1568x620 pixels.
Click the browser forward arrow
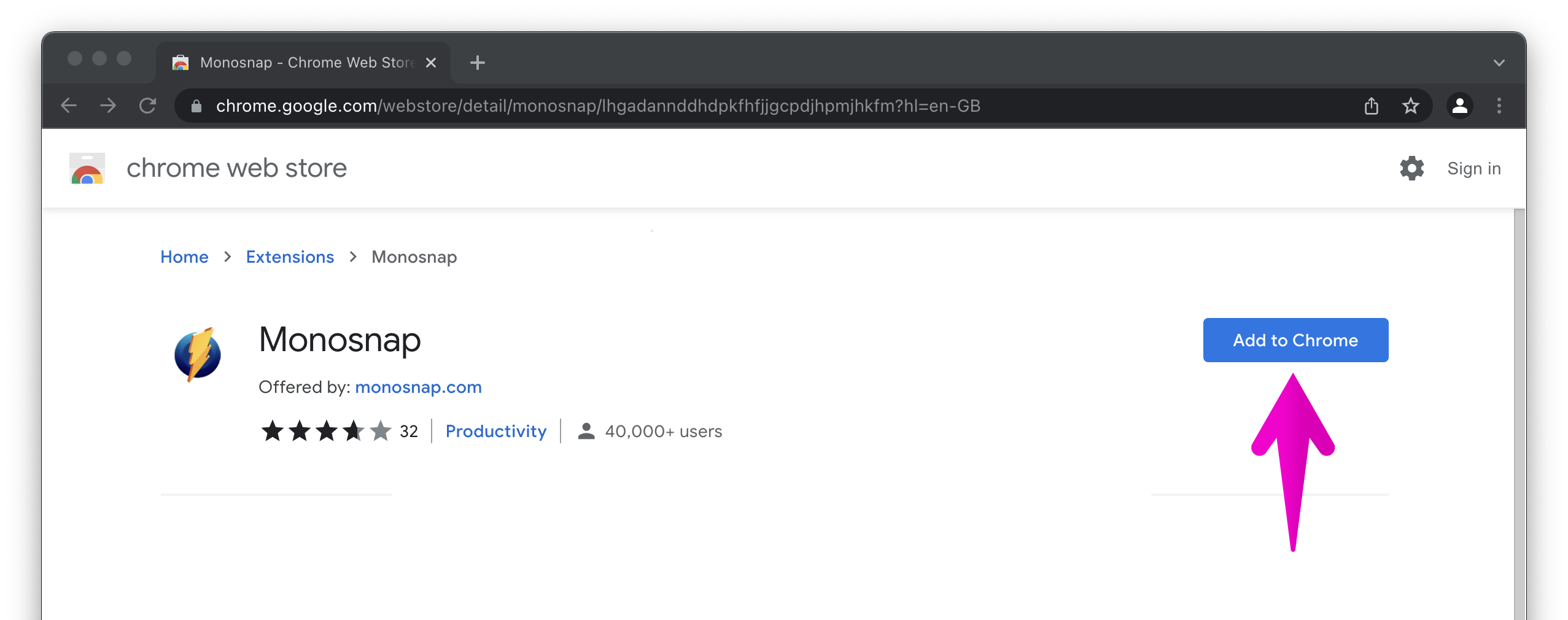[108, 106]
